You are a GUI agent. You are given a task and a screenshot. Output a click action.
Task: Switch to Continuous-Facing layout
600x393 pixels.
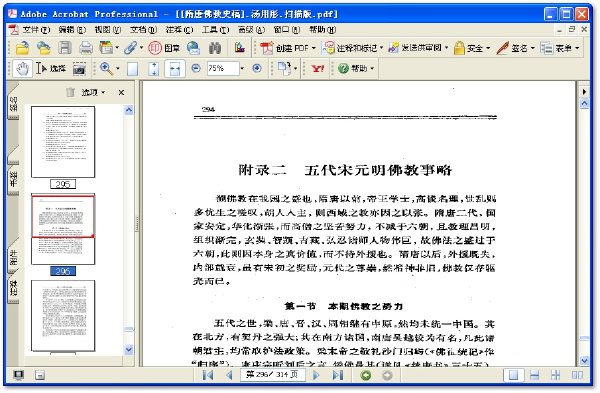(x=556, y=375)
